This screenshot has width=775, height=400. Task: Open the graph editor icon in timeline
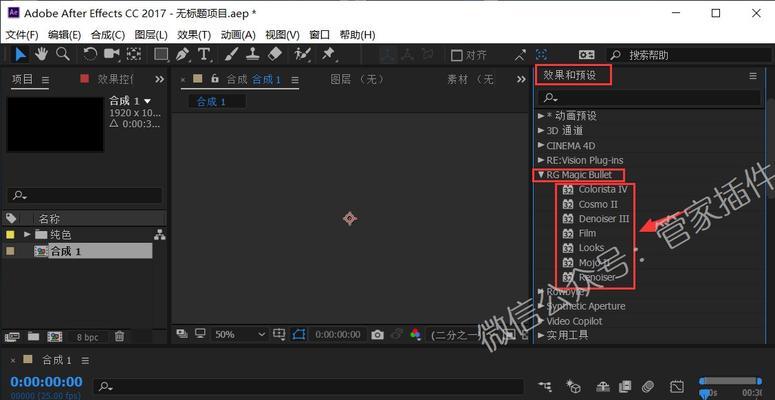tap(677, 386)
